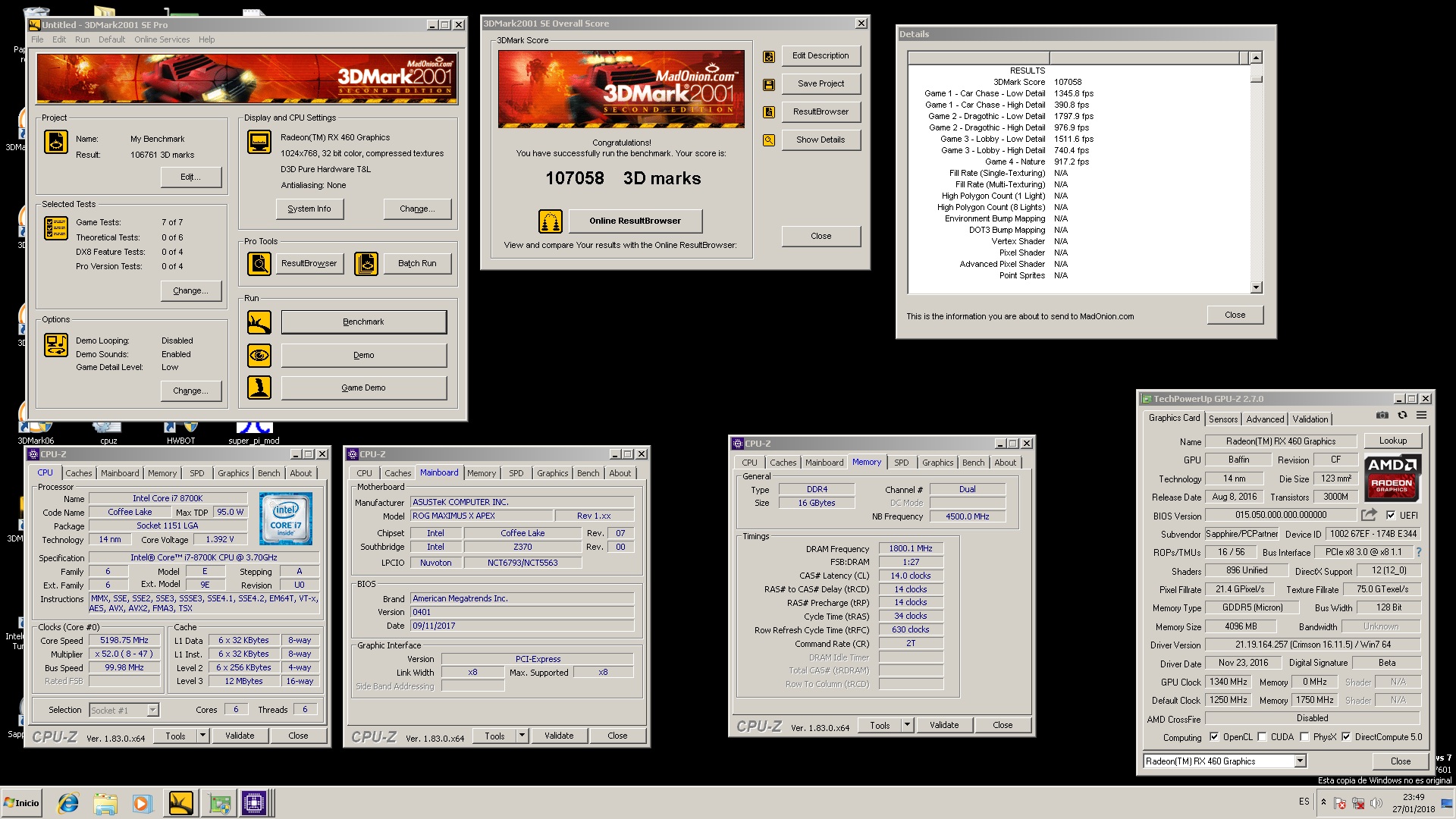Viewport: 1456px width, 819px height.
Task: Open the Run menu in 3DMark2001
Action: 82,39
